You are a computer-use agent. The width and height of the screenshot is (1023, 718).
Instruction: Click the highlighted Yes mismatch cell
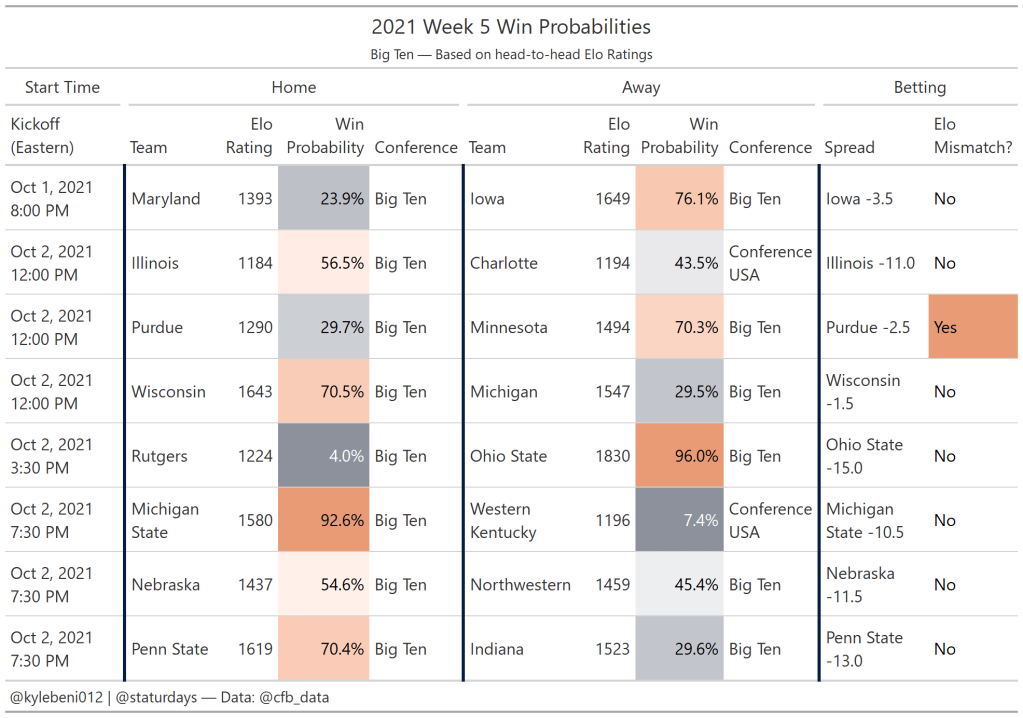(x=972, y=327)
